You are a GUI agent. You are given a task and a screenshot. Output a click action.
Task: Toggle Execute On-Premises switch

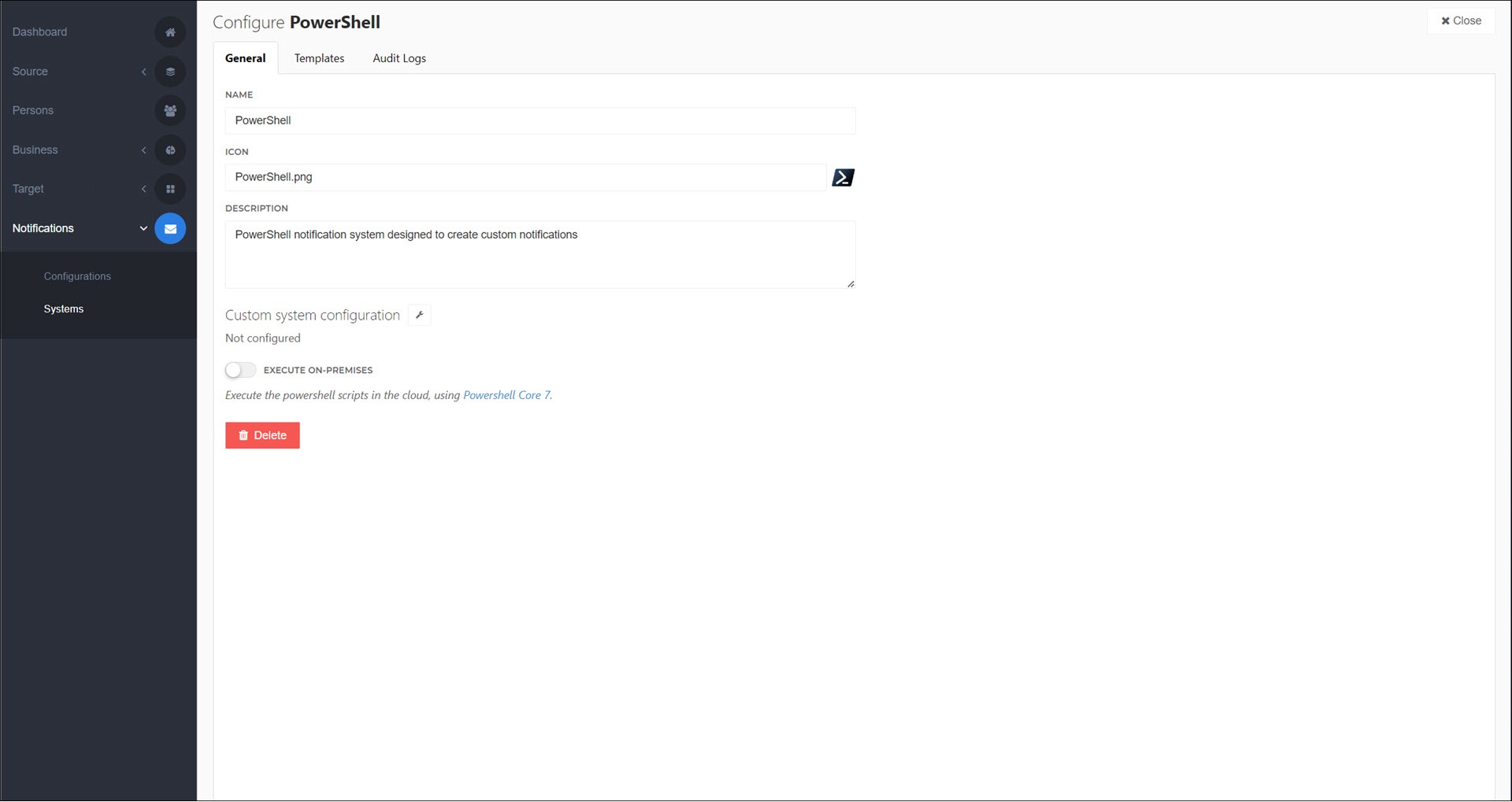(240, 370)
